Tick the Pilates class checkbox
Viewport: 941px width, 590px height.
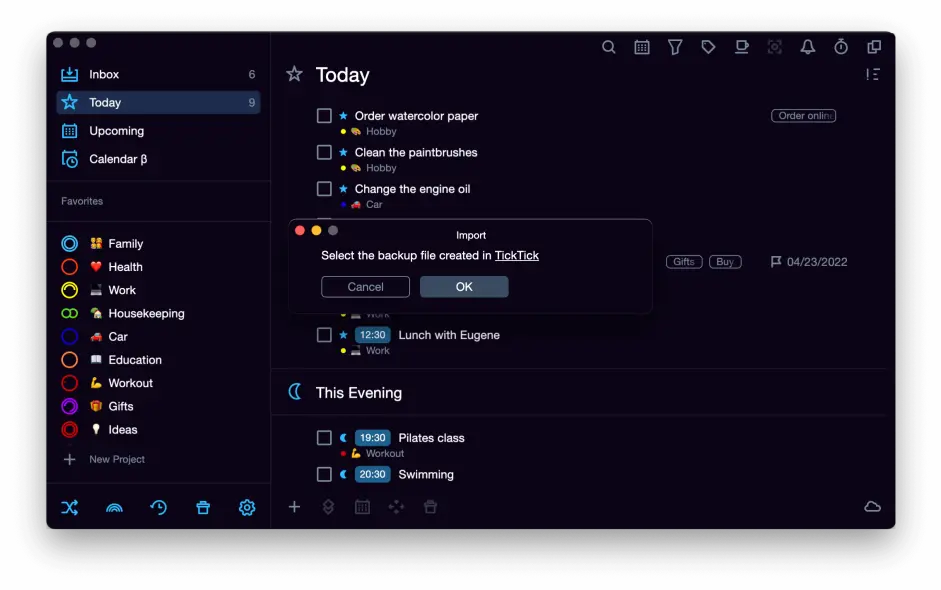pos(324,438)
